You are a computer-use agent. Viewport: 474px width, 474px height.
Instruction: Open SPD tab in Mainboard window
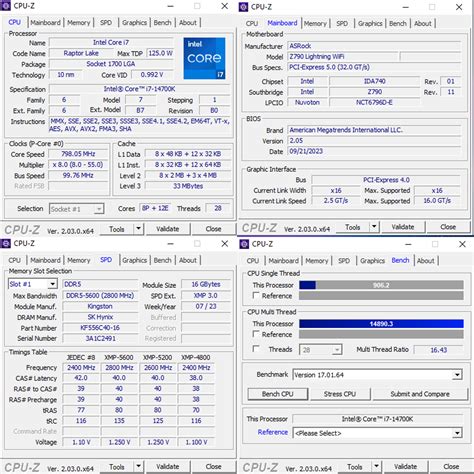pos(342,23)
